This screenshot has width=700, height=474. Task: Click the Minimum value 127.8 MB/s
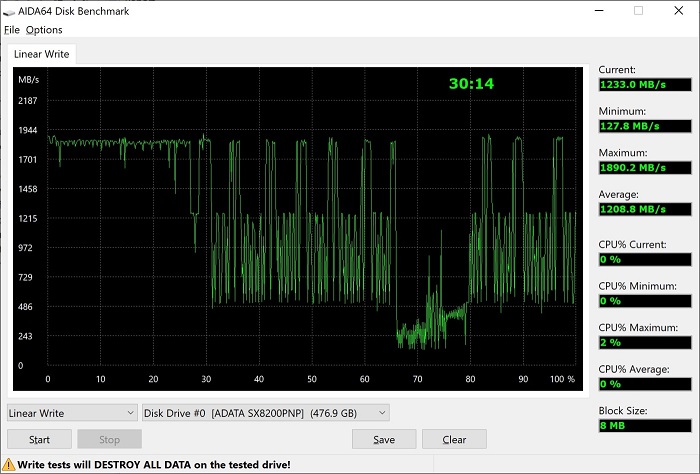pos(645,126)
